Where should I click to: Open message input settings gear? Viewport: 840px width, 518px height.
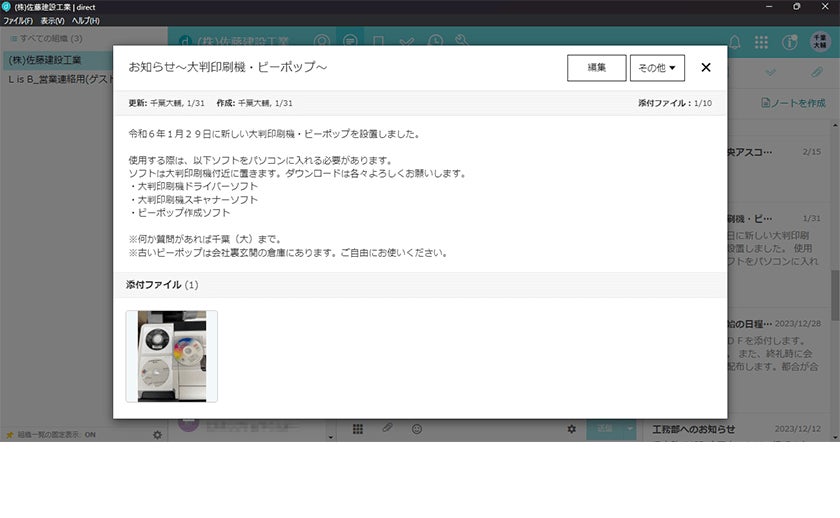click(572, 429)
